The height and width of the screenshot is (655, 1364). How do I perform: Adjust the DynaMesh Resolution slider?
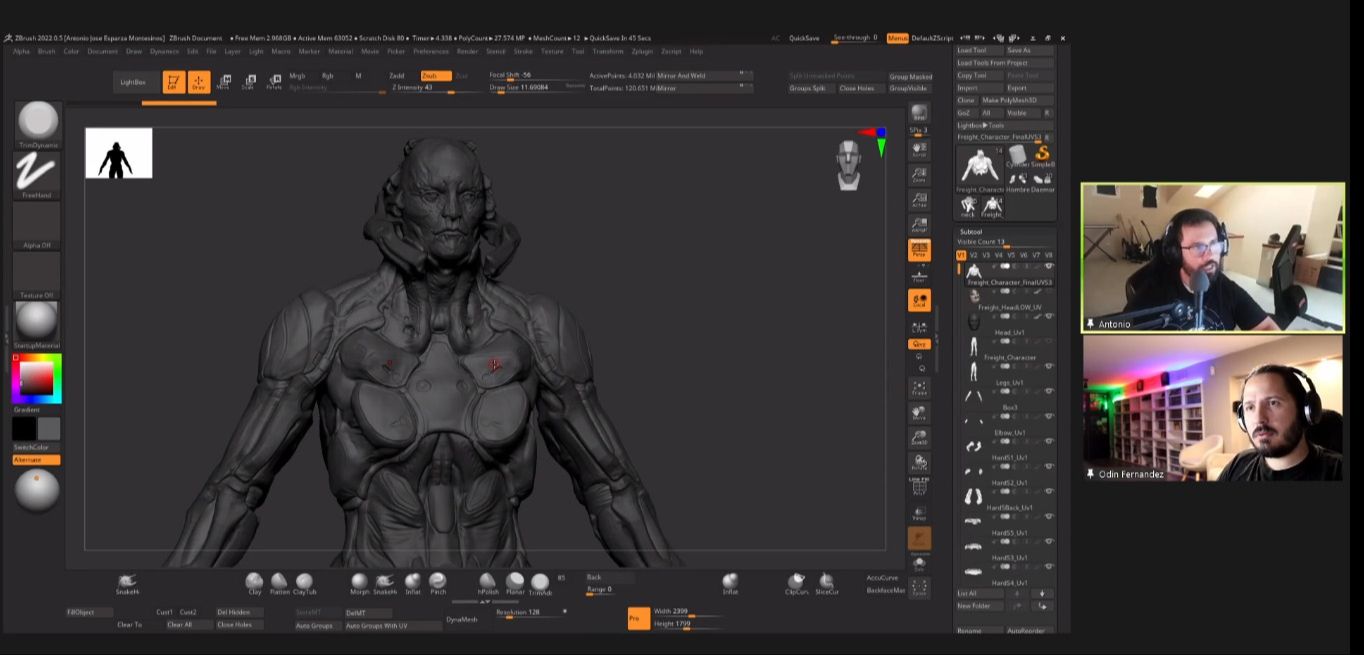click(x=531, y=612)
